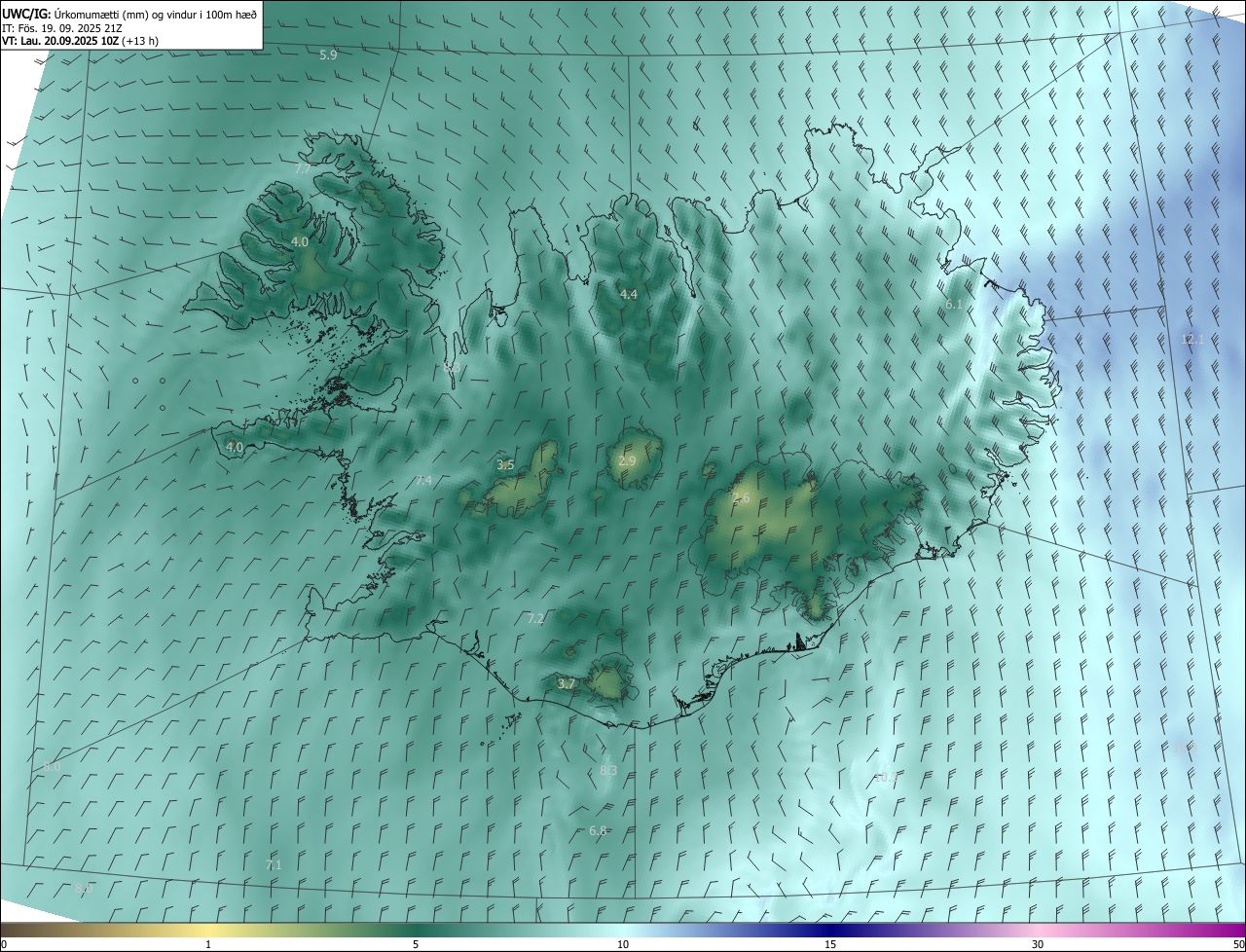This screenshot has width=1246, height=952.
Task: Click the legend tick label 5
Action: pyautogui.click(x=416, y=945)
